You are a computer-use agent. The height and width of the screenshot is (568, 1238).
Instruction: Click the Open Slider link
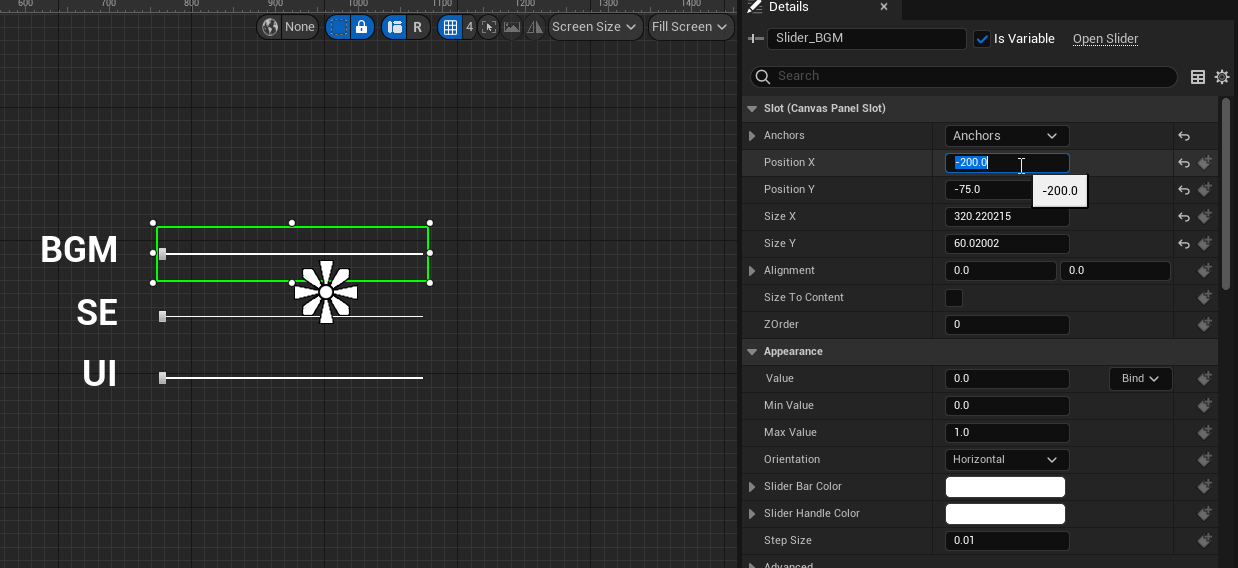[1105, 39]
